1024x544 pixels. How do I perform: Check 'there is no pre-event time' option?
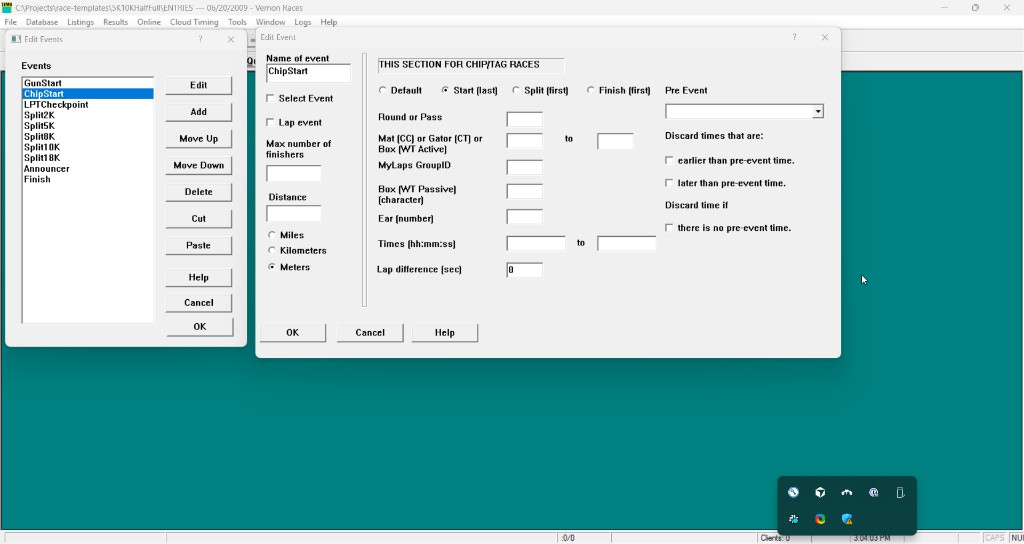[x=669, y=228]
